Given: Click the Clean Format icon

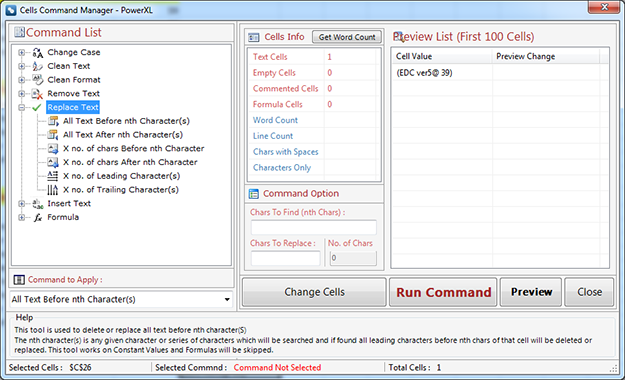Looking at the screenshot, I should tap(37, 80).
